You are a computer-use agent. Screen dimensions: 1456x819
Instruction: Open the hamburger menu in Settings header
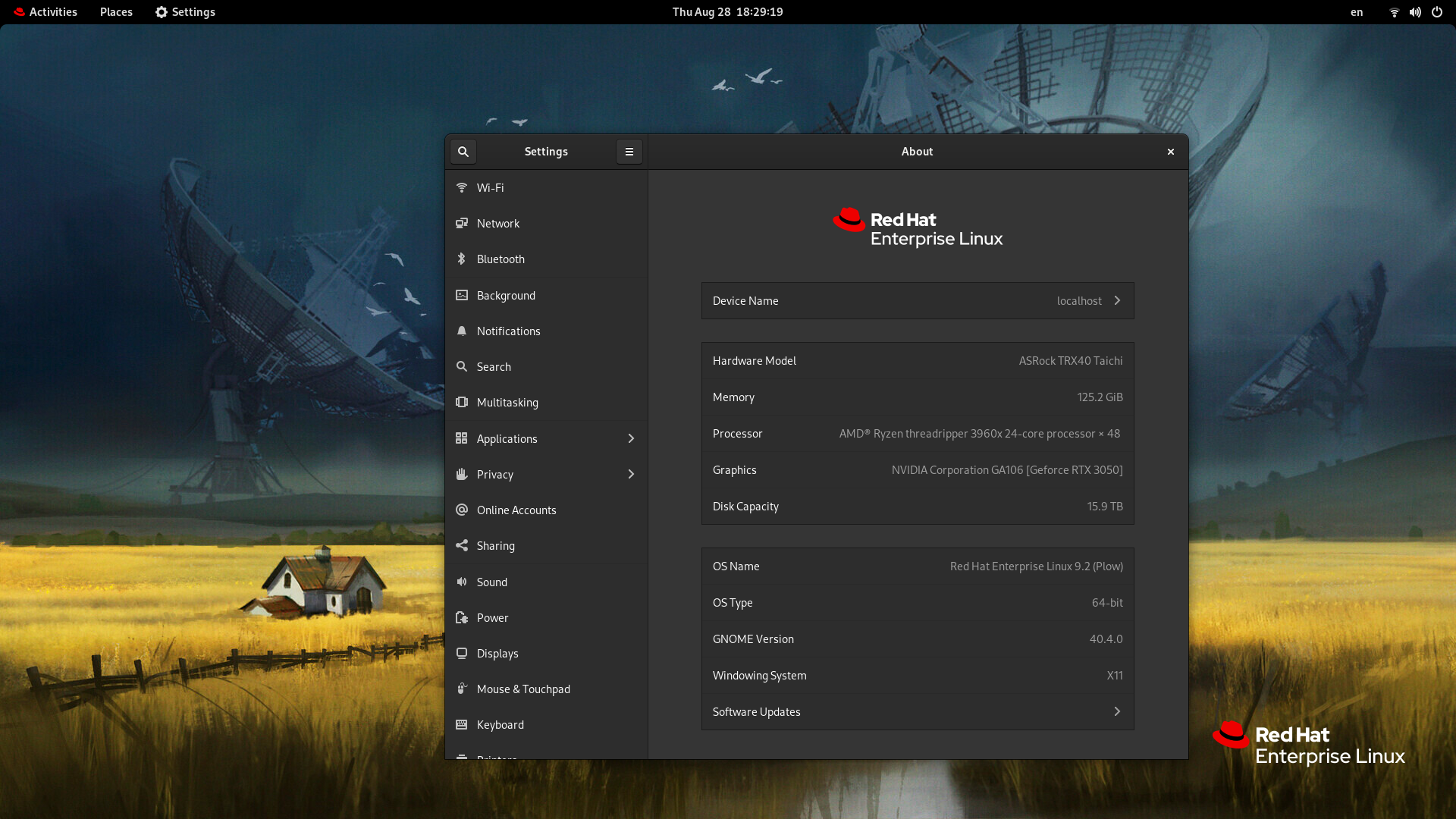pyautogui.click(x=629, y=152)
